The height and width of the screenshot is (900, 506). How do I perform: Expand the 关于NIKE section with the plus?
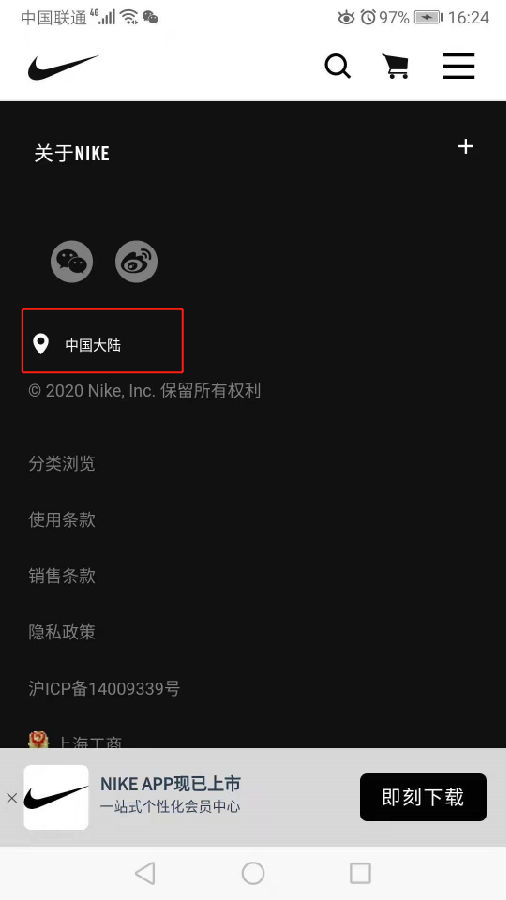coord(465,147)
